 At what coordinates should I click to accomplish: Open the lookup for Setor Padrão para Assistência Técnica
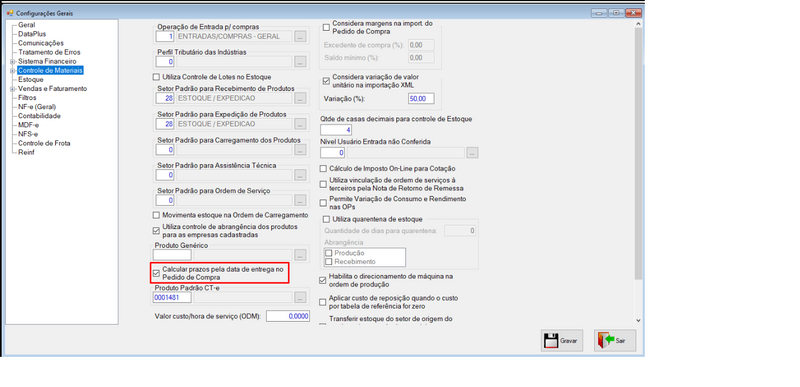(301, 175)
